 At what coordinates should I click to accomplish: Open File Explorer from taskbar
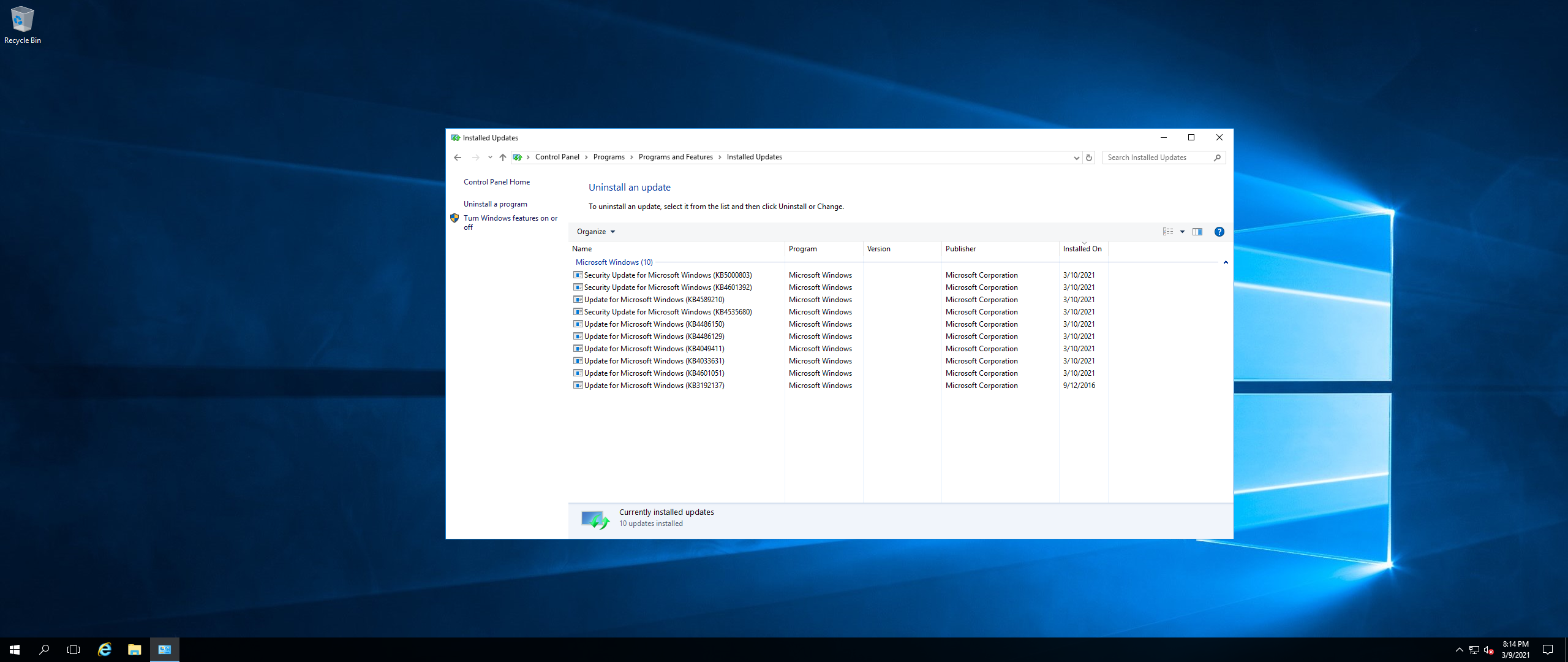tap(134, 650)
